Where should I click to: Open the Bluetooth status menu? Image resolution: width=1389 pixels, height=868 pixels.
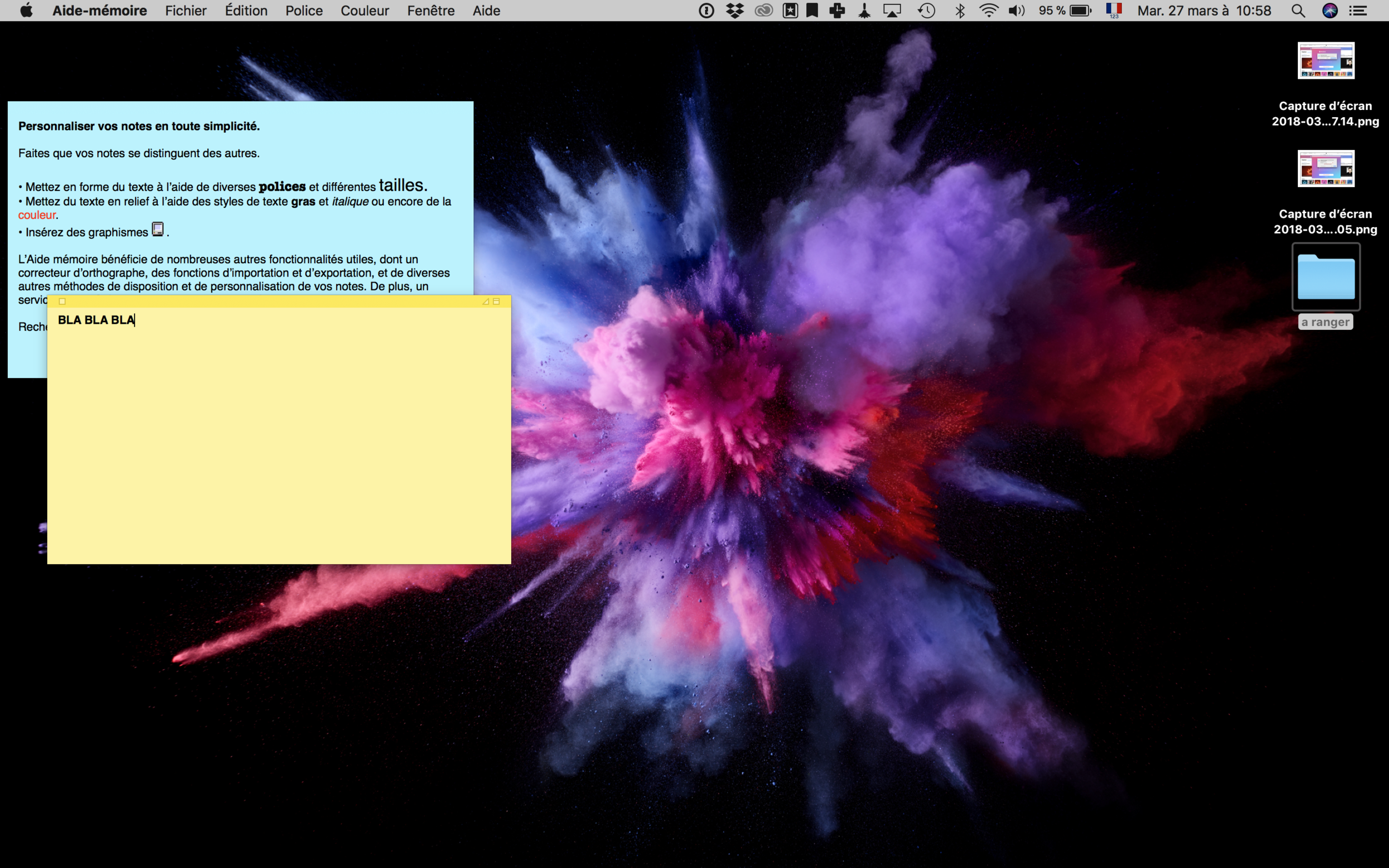960,11
